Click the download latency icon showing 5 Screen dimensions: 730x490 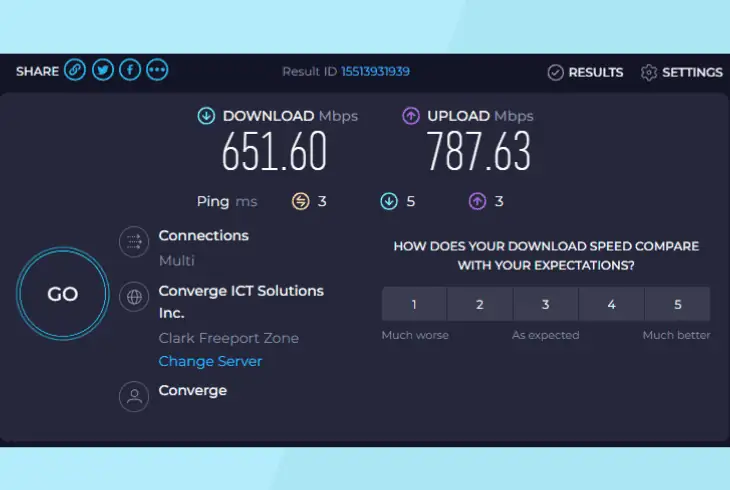tap(389, 201)
